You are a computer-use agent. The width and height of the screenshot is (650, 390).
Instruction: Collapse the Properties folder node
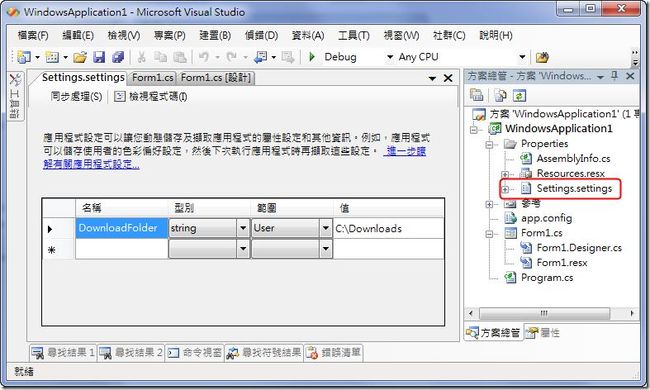point(489,145)
